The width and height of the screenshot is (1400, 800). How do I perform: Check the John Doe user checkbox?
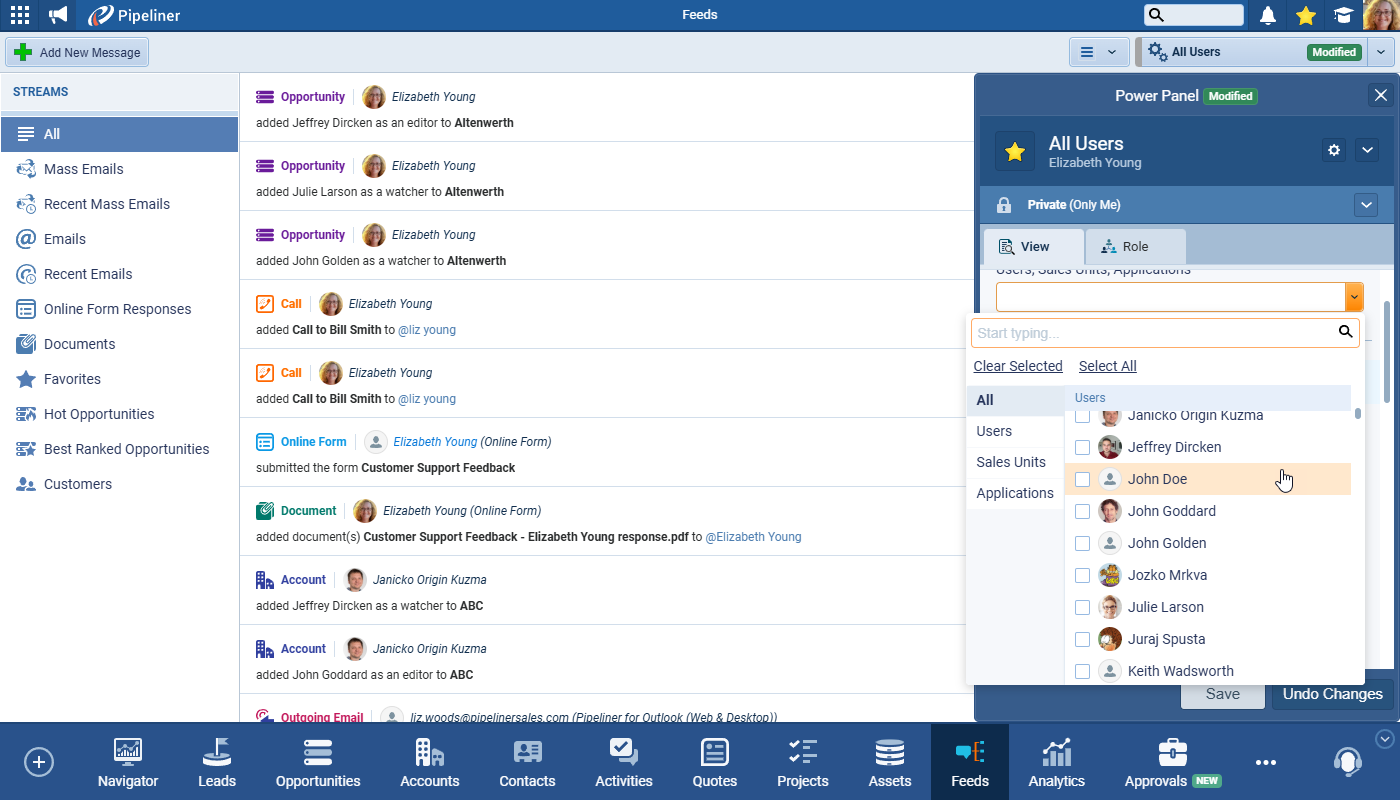point(1082,479)
